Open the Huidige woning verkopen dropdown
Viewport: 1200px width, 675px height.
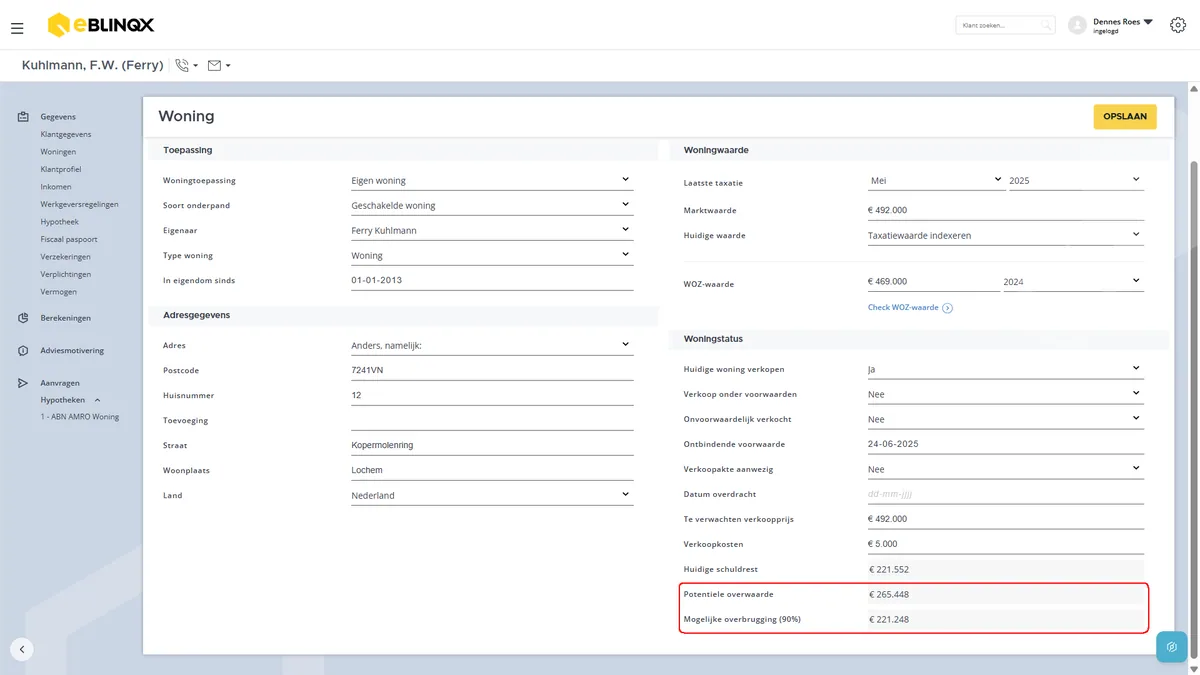pyautogui.click(x=1005, y=369)
